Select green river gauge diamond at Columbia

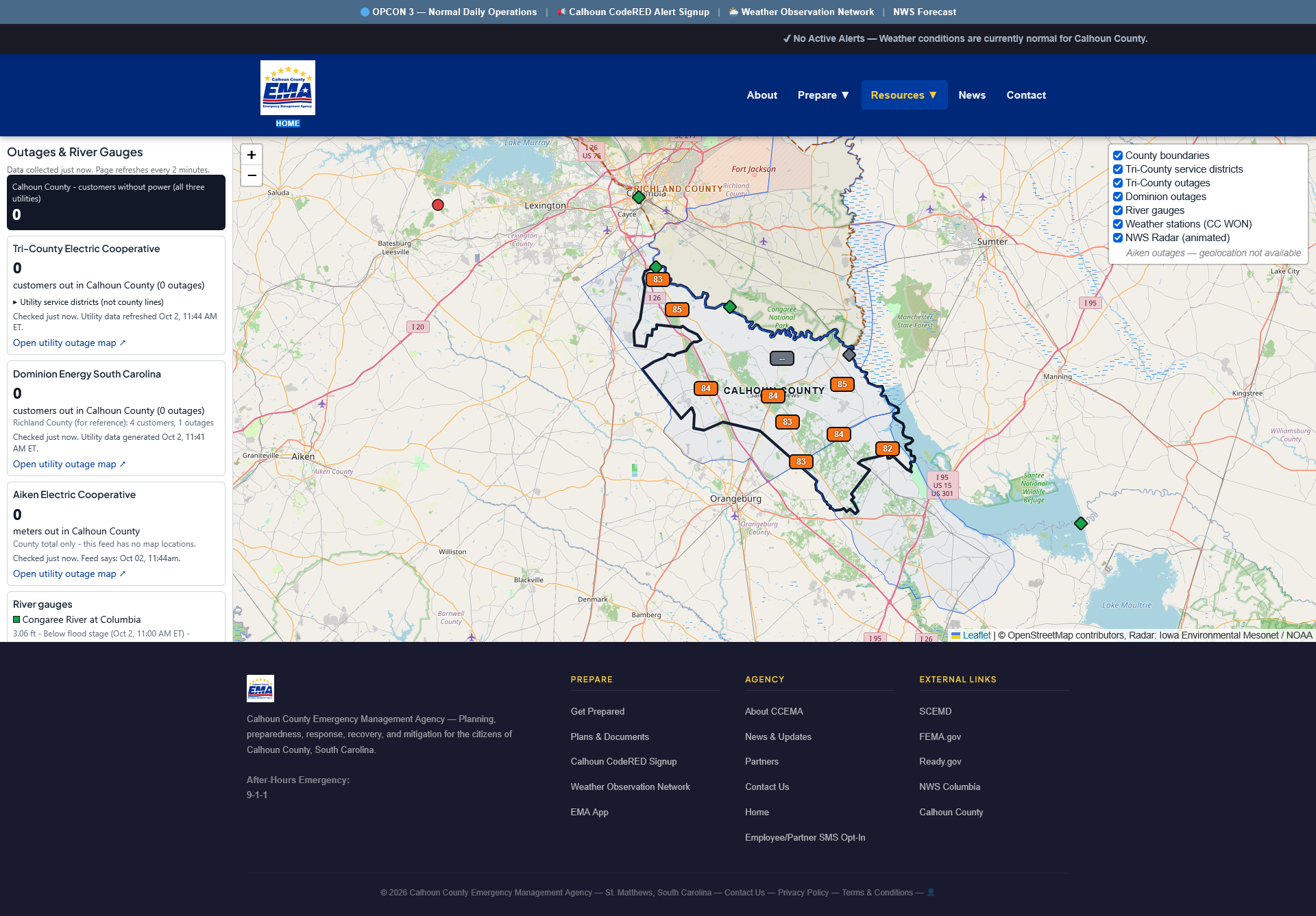(x=639, y=197)
